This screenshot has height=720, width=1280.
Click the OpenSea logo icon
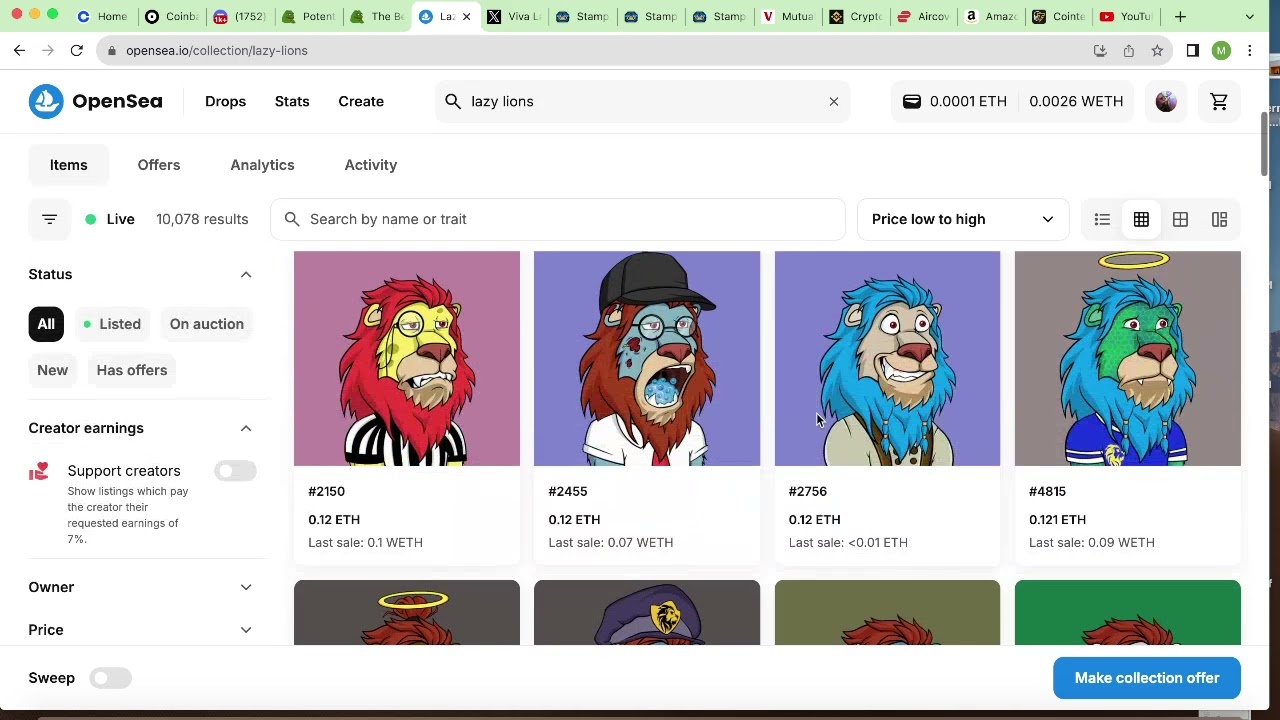coord(46,101)
